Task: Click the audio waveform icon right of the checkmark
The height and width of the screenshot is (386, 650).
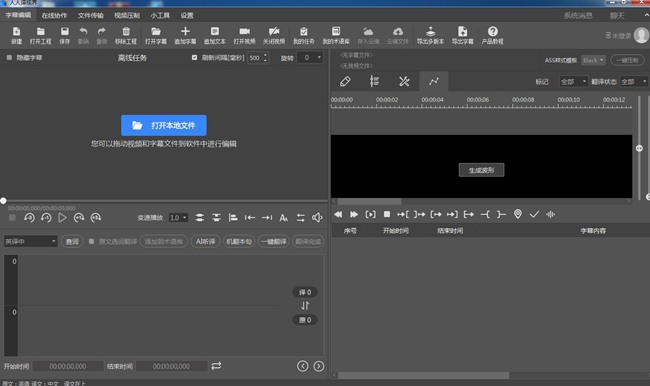Action: (x=551, y=214)
